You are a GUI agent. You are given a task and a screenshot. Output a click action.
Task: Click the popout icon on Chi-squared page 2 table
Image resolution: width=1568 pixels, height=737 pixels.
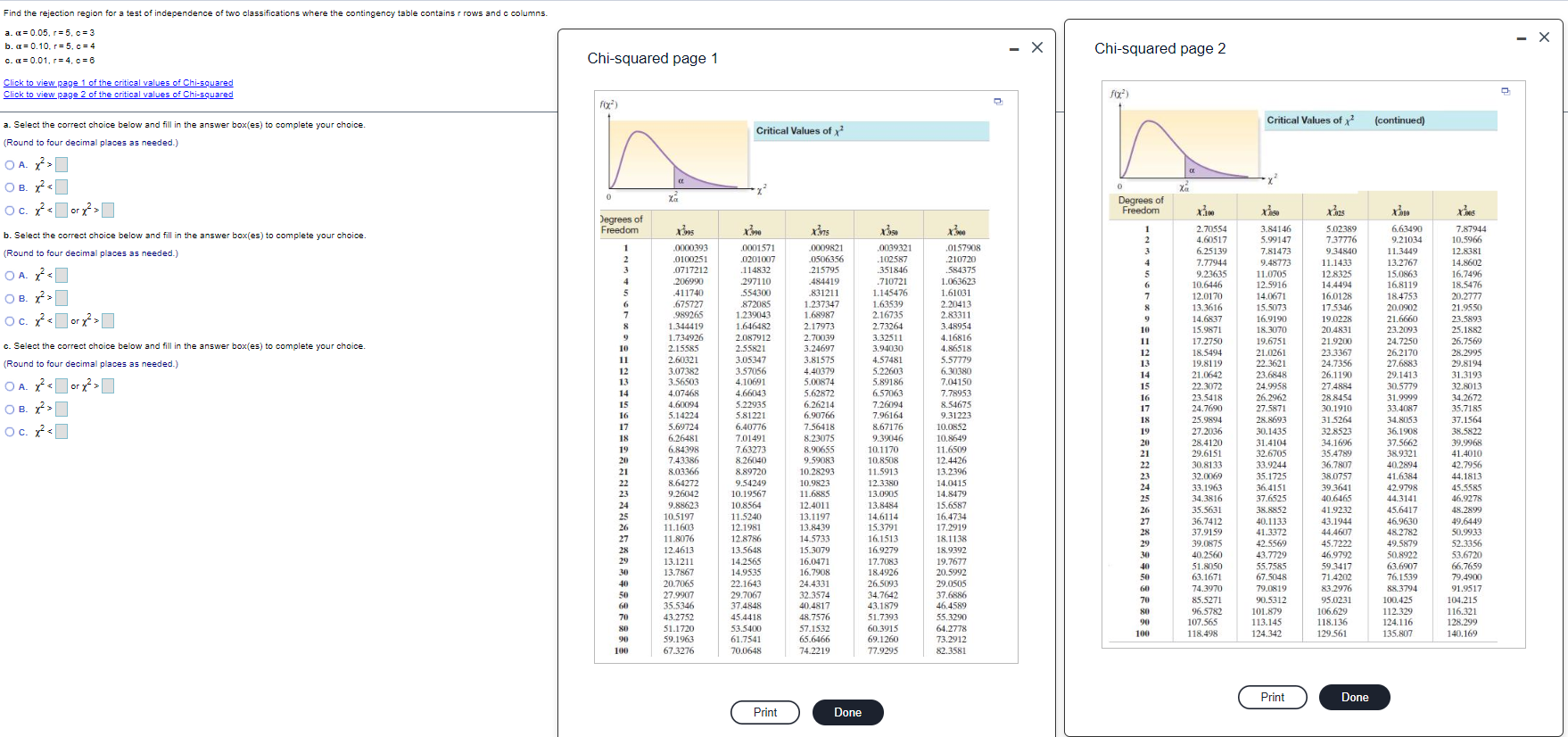click(1506, 91)
